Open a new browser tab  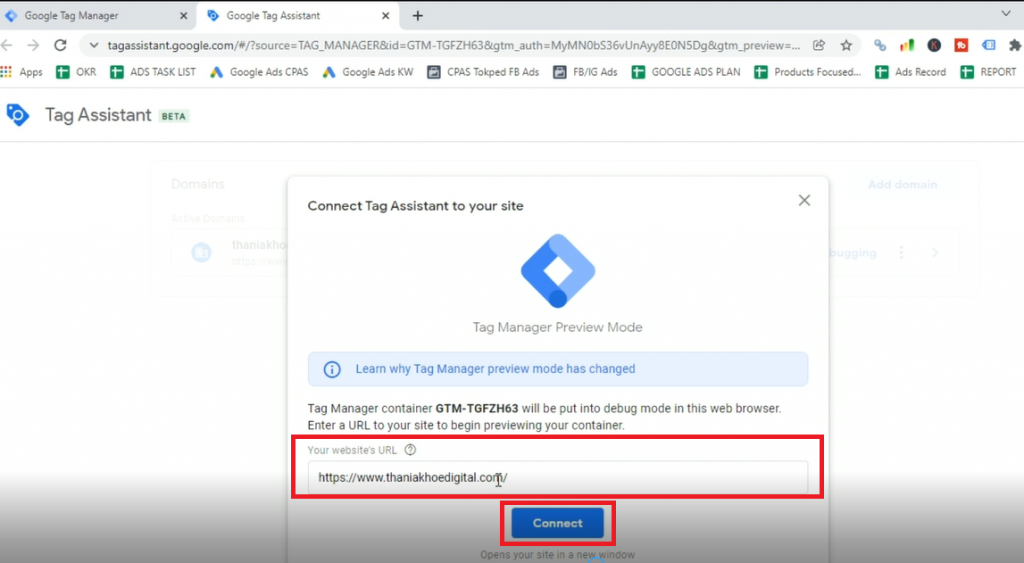click(418, 16)
